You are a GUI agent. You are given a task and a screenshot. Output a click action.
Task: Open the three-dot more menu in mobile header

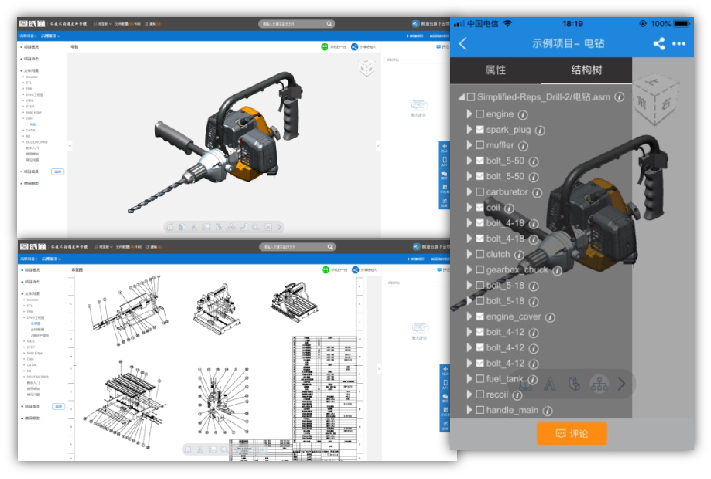pos(679,44)
